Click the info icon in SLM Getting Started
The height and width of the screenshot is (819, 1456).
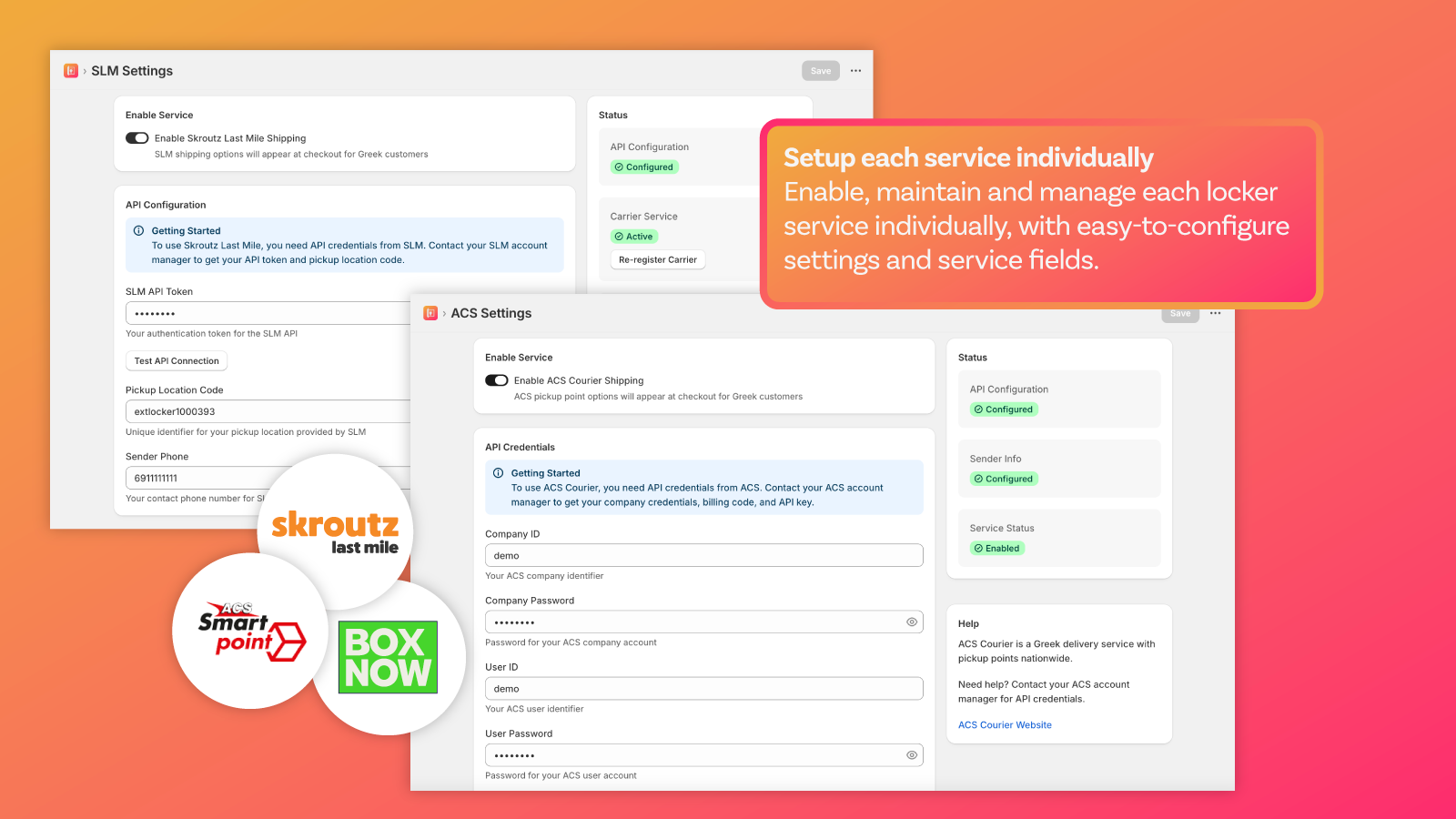(x=139, y=231)
